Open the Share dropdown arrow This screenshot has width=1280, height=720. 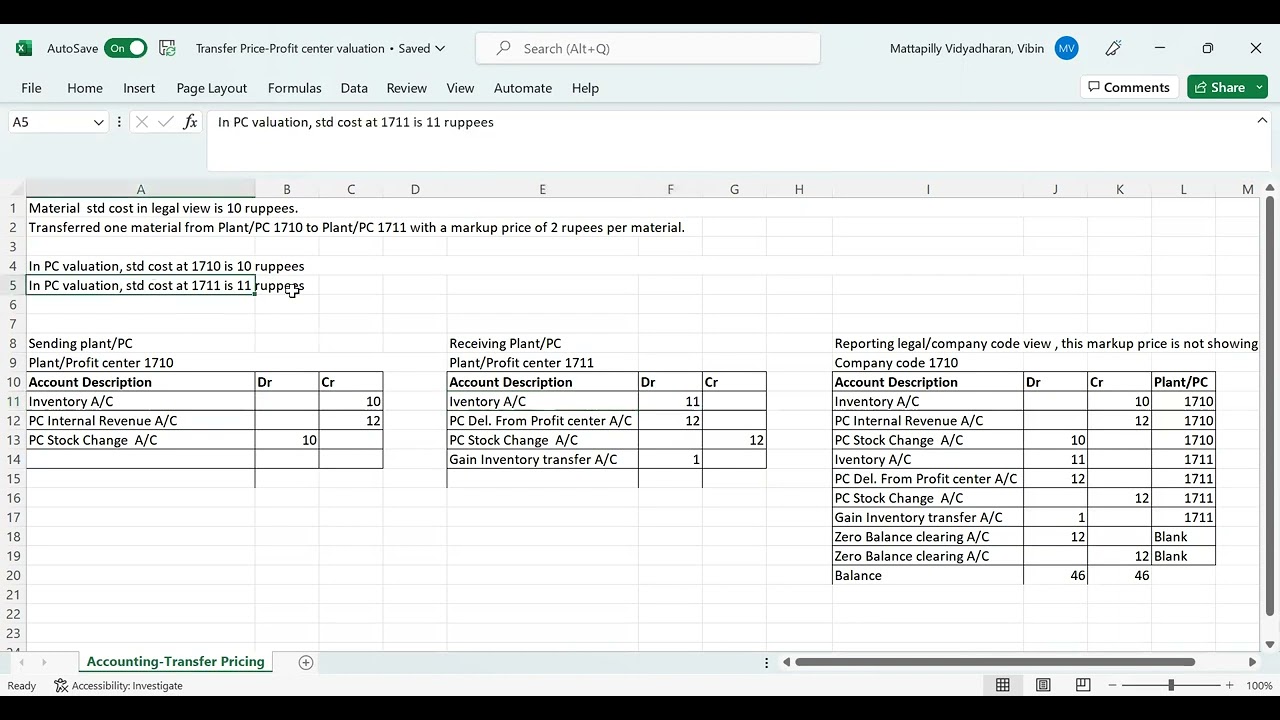[1260, 88]
